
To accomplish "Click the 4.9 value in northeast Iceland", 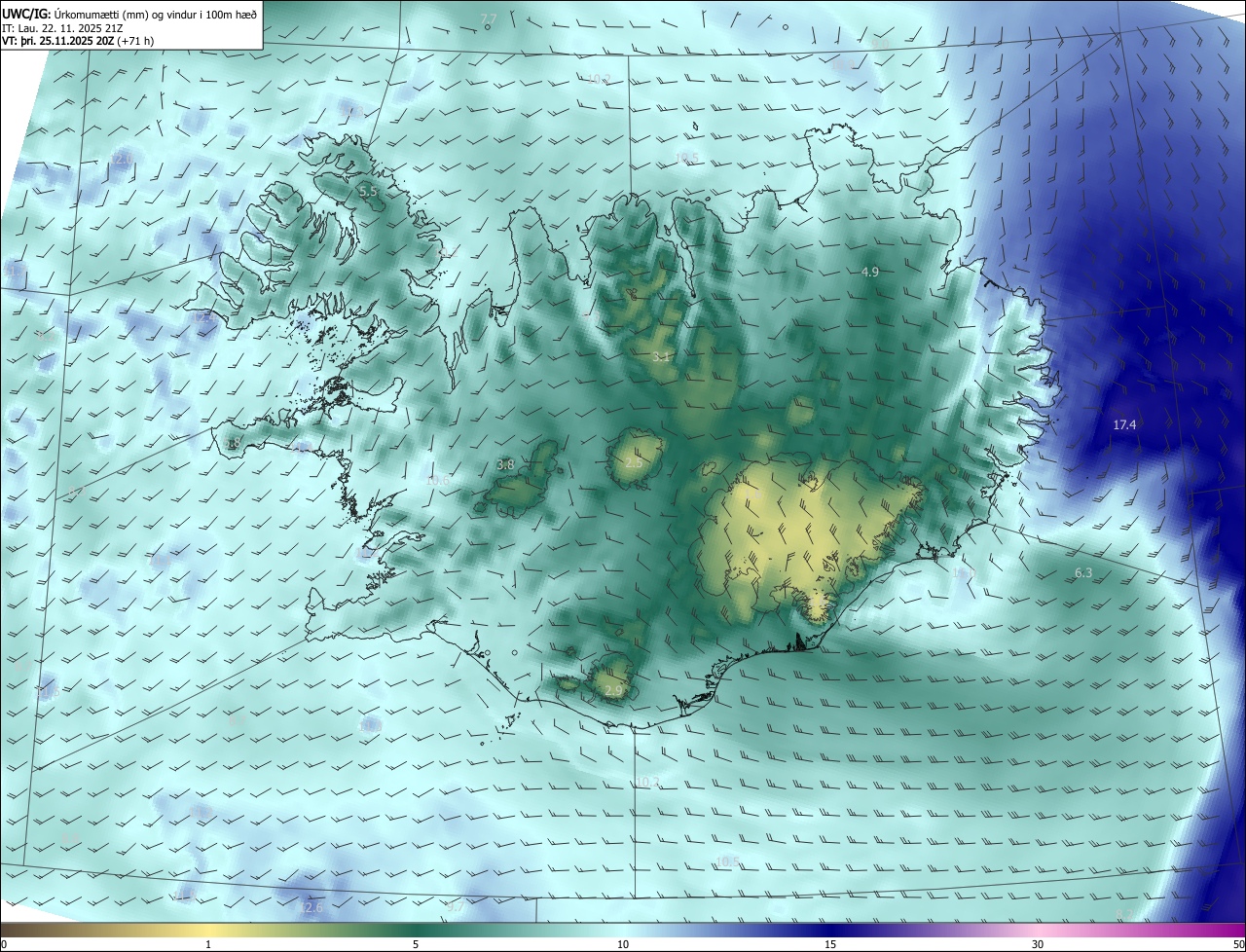I will pyautogui.click(x=870, y=272).
